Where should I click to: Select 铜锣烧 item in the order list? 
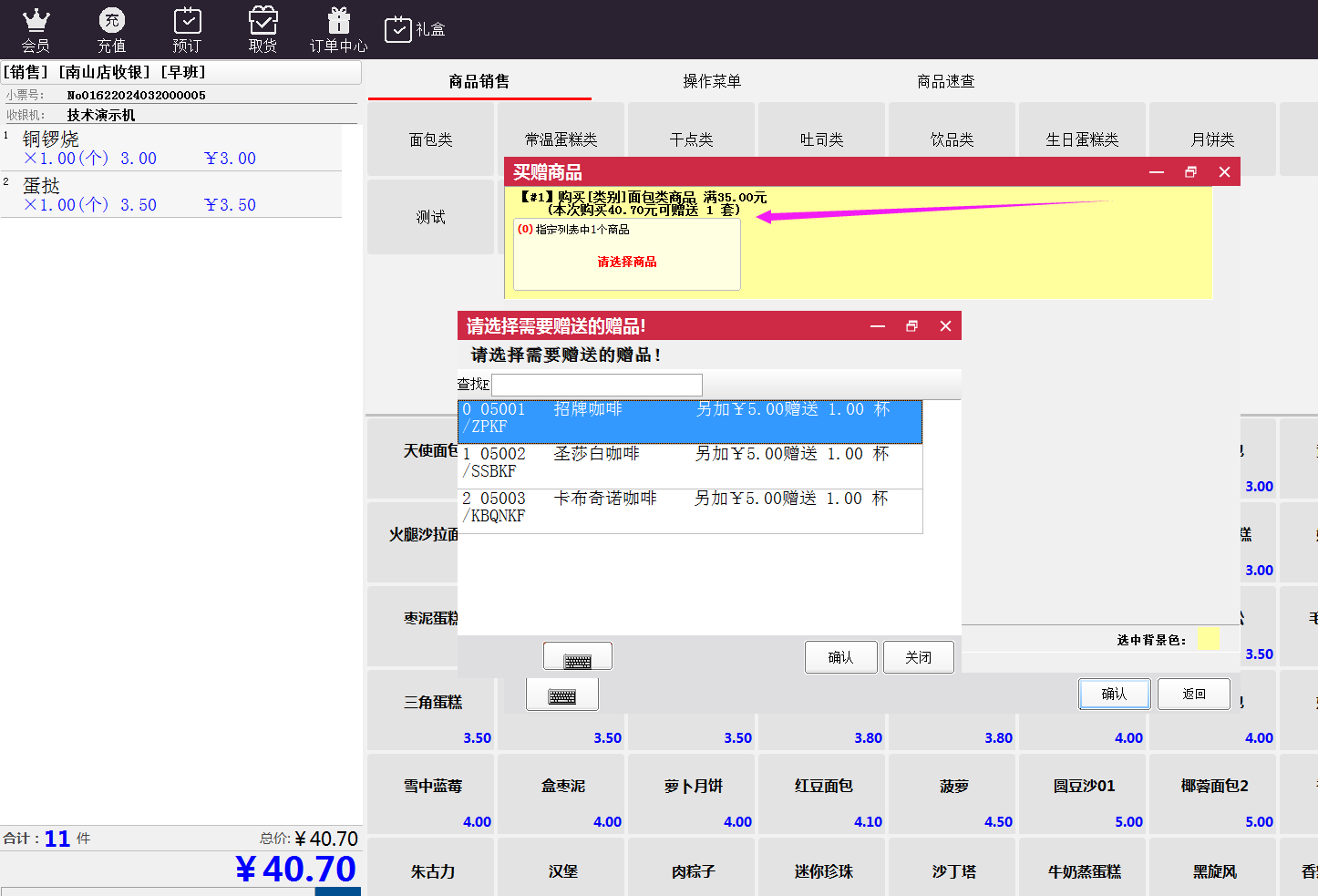[x=171, y=148]
